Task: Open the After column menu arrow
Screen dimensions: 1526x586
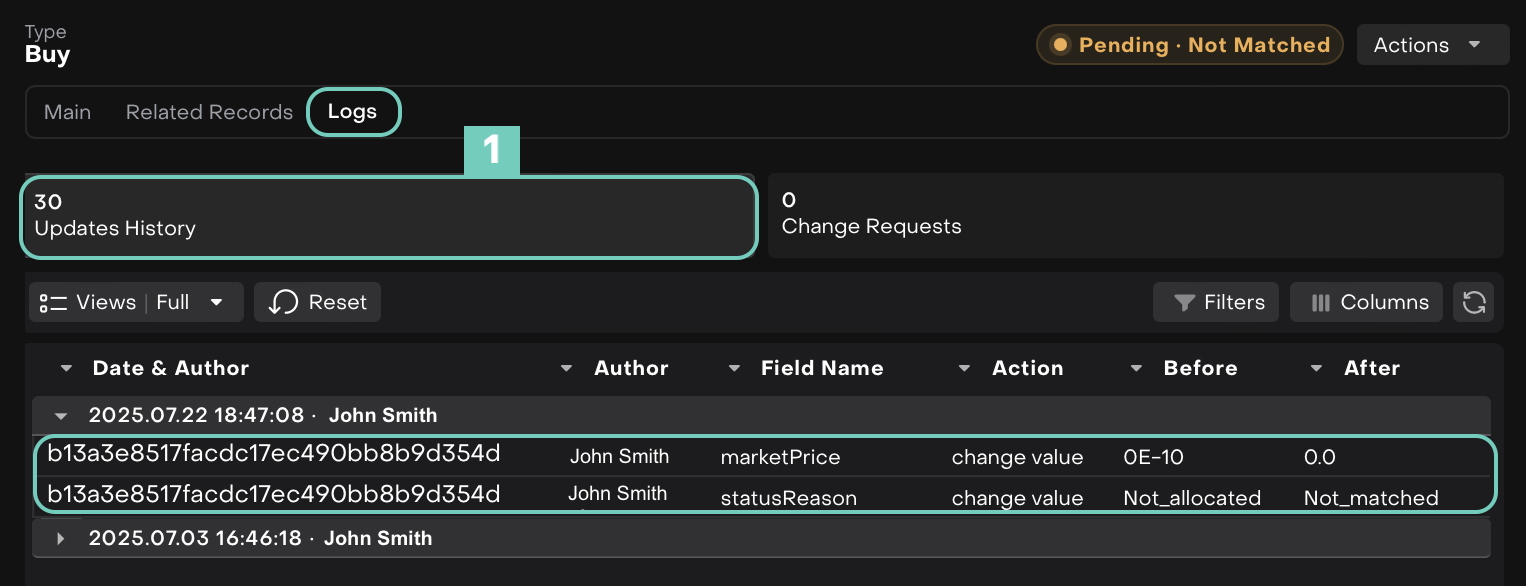Action: click(x=1316, y=368)
